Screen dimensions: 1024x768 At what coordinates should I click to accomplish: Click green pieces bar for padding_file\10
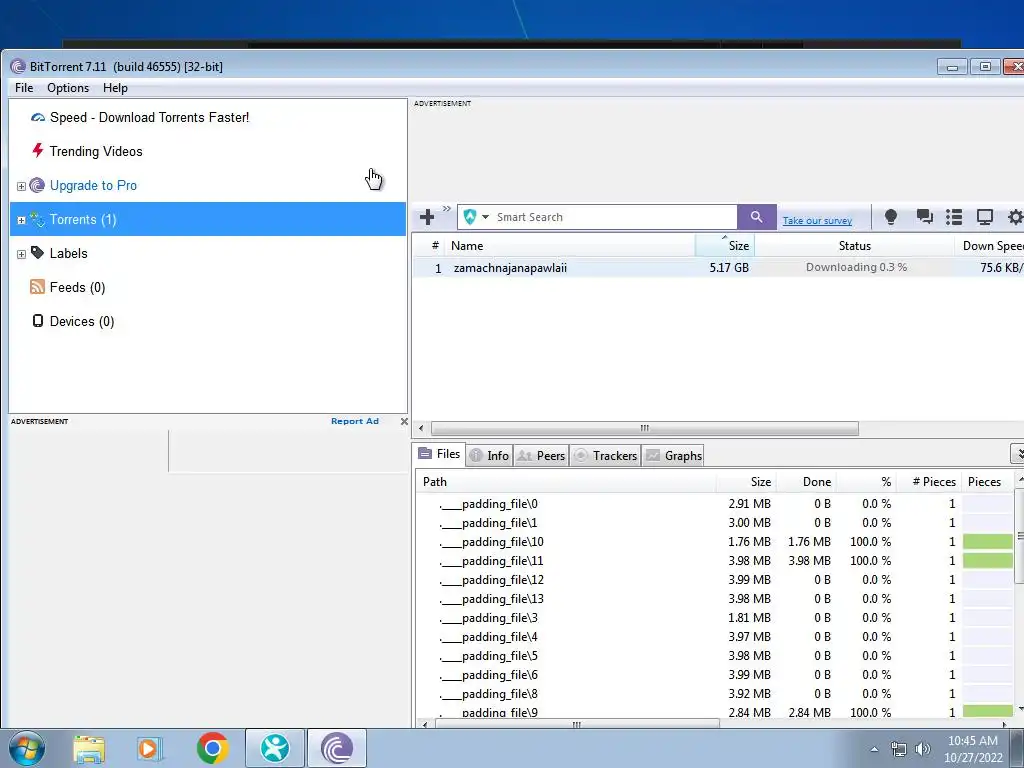pos(987,542)
